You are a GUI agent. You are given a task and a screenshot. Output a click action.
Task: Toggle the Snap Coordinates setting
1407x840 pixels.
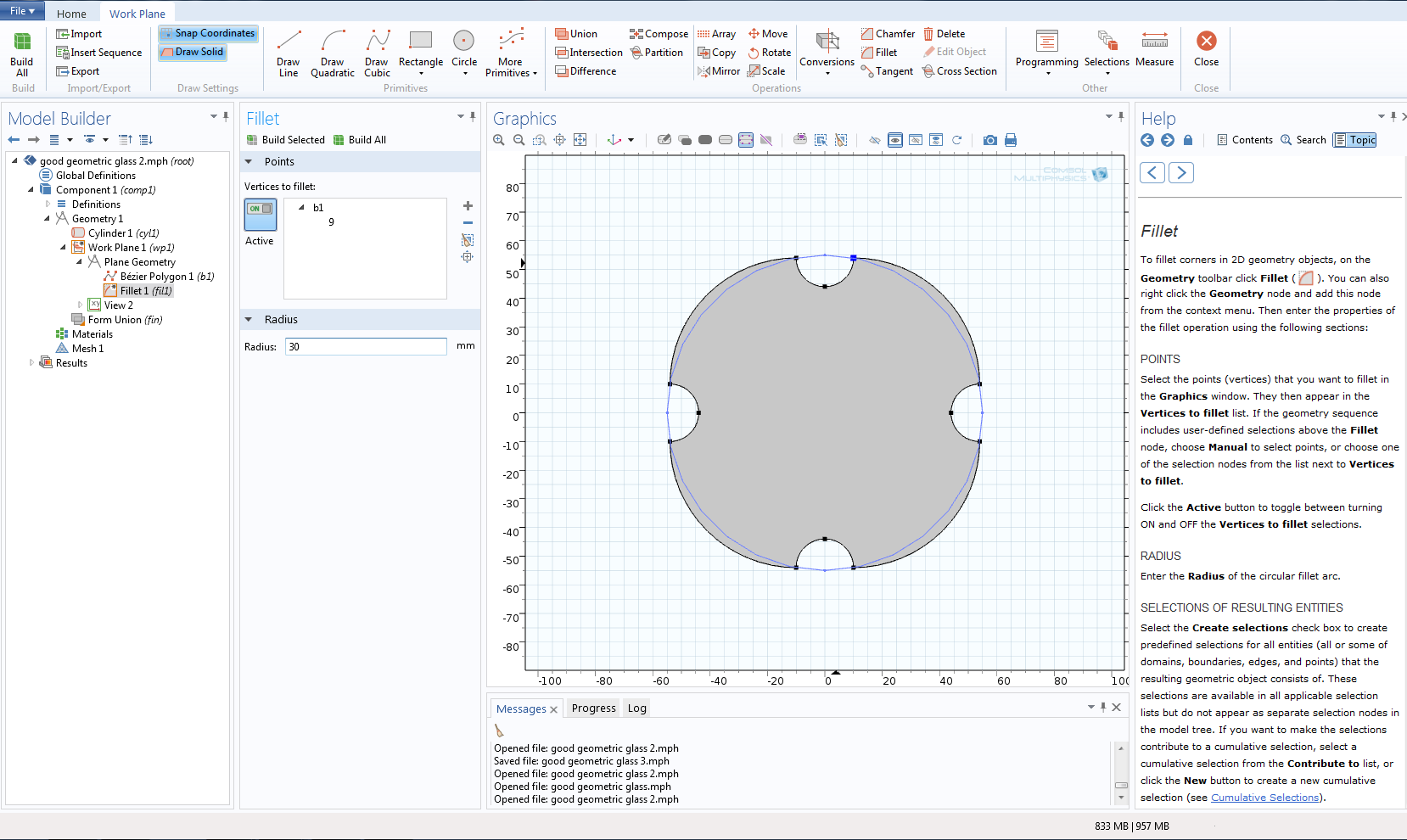click(x=208, y=33)
